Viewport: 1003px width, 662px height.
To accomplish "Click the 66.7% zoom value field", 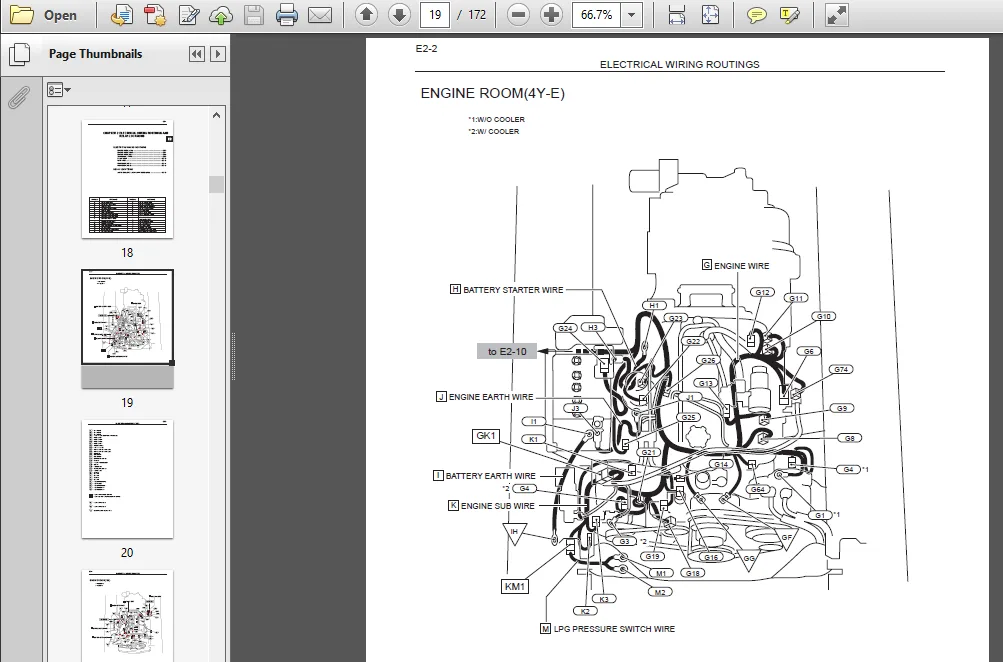I will (596, 15).
